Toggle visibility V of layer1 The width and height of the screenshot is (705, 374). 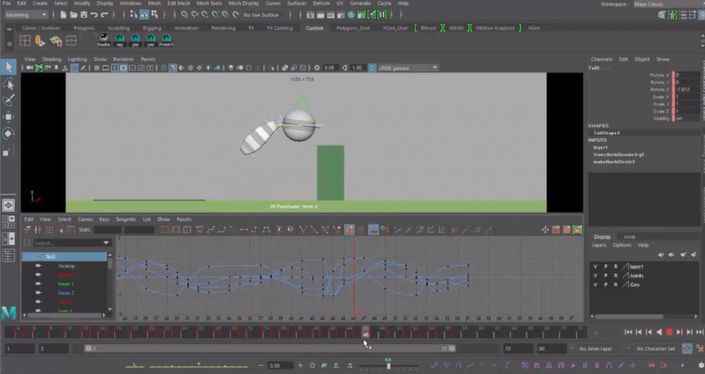click(595, 267)
